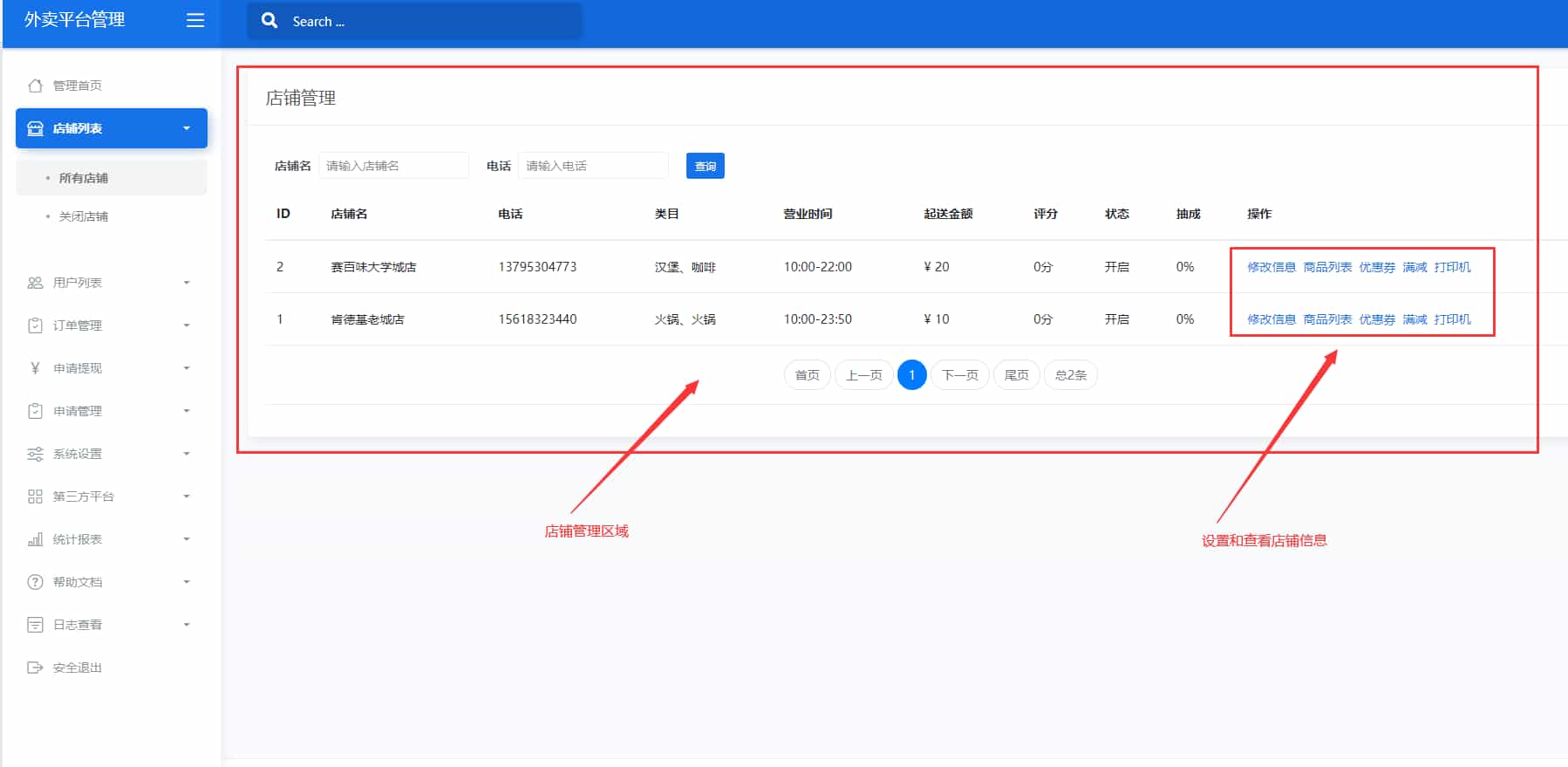Click the clipboard icon beside 订单管理
The image size is (1568, 767).
(35, 325)
